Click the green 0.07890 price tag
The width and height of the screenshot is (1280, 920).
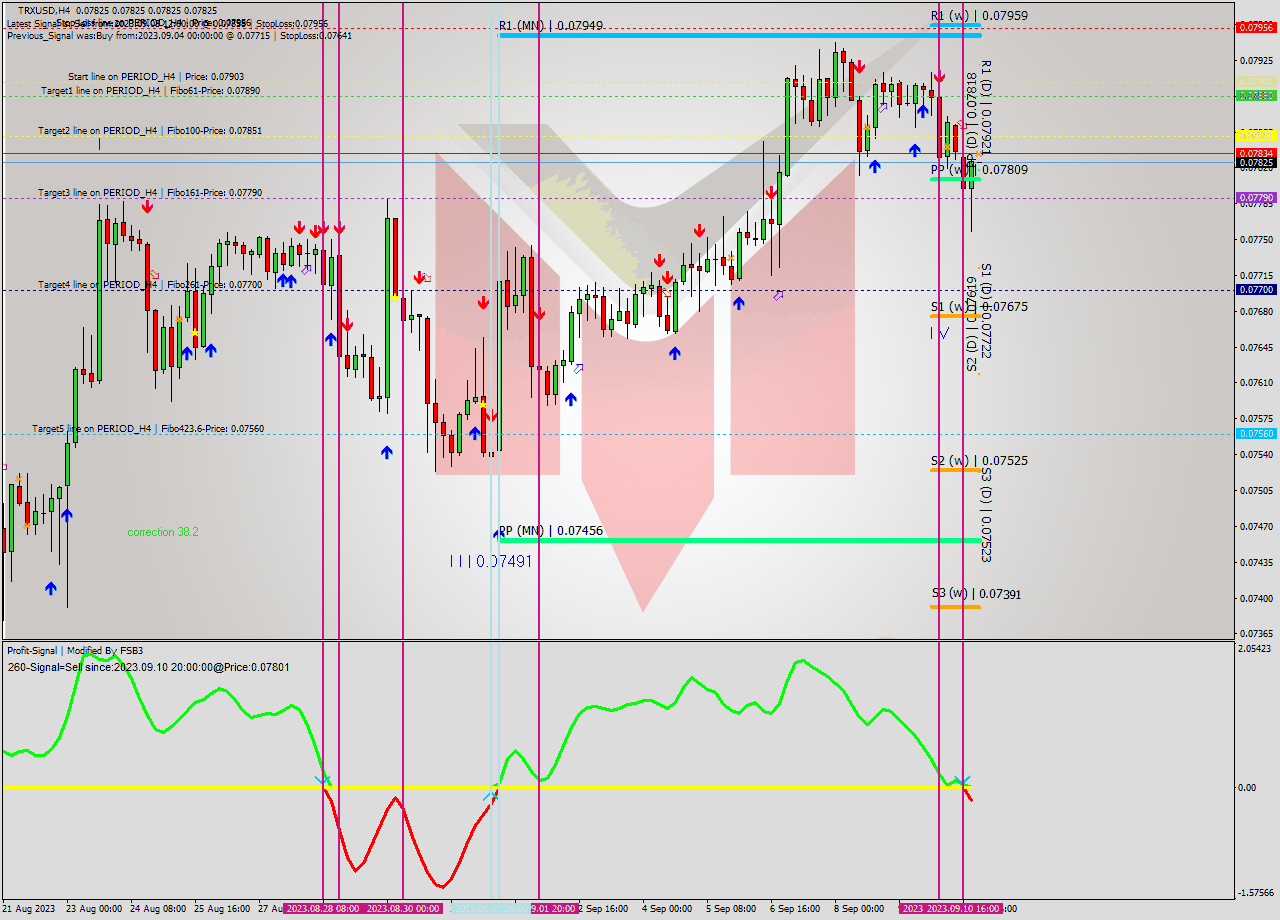click(1256, 96)
